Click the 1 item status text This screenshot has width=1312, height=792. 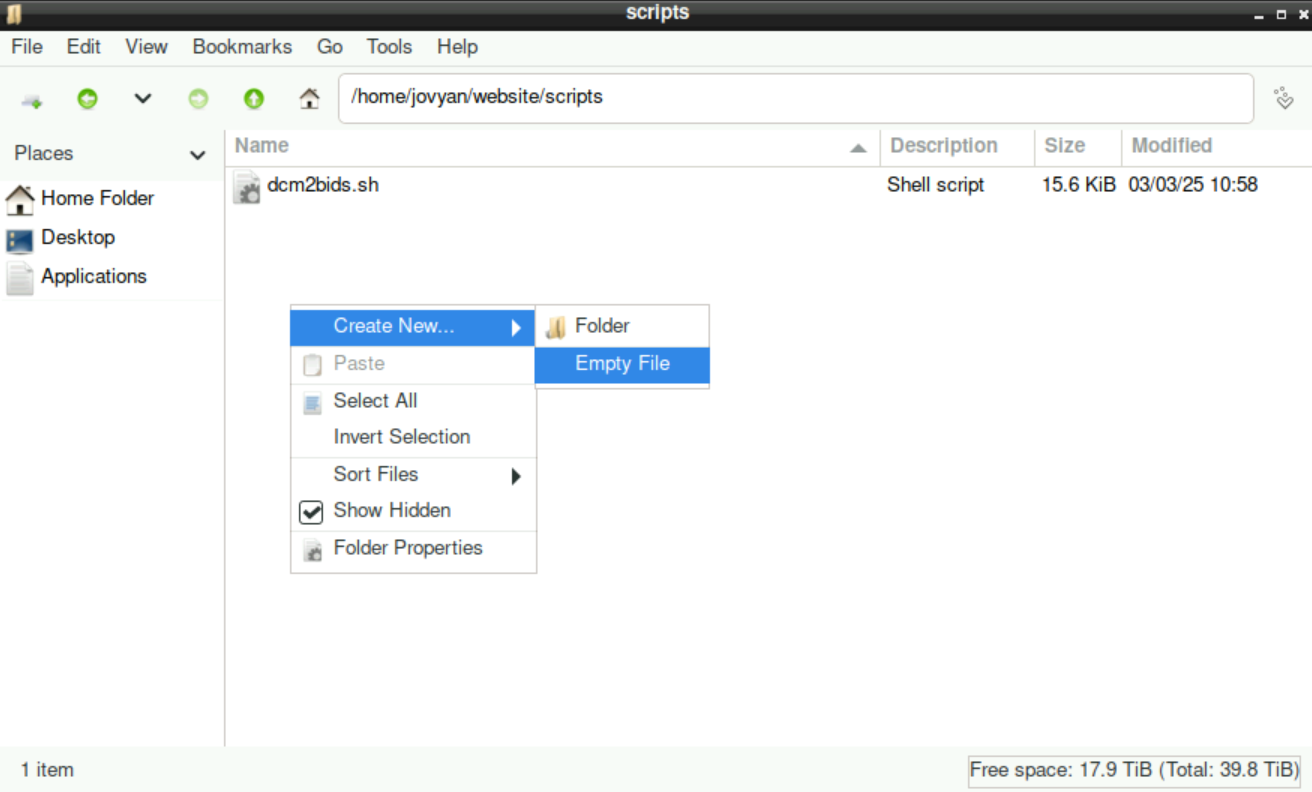click(47, 770)
